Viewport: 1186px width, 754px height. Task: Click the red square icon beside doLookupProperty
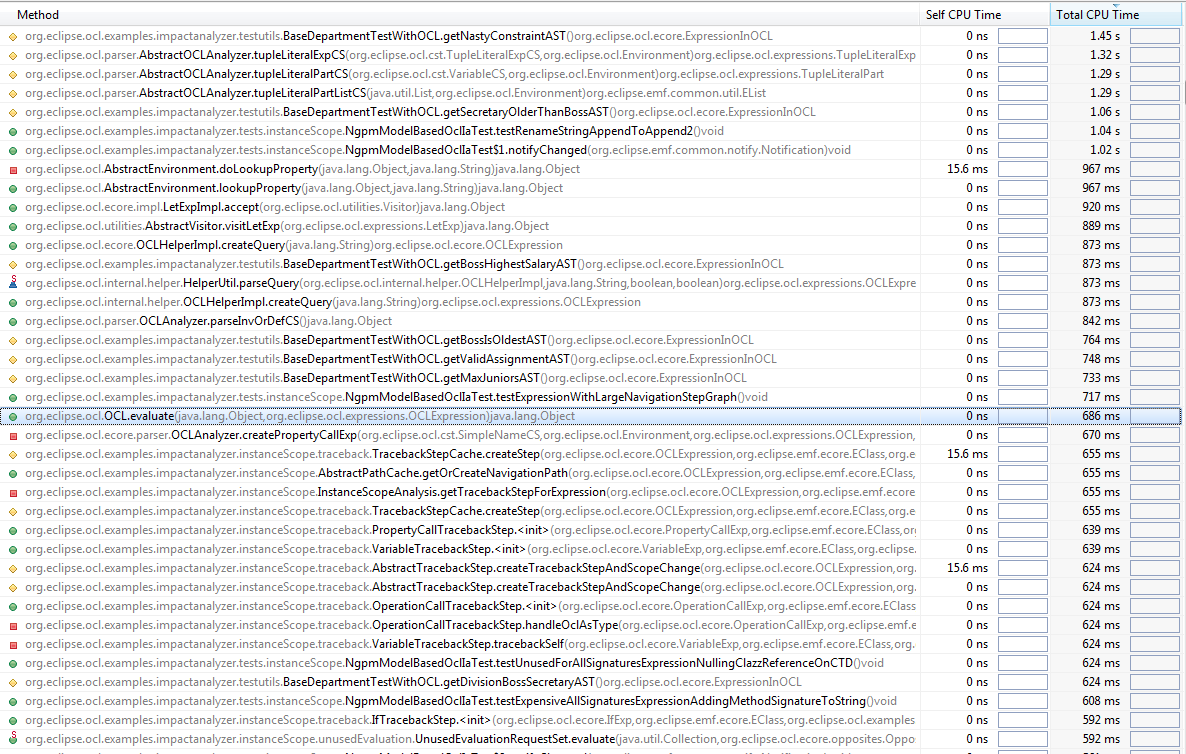[x=13, y=169]
